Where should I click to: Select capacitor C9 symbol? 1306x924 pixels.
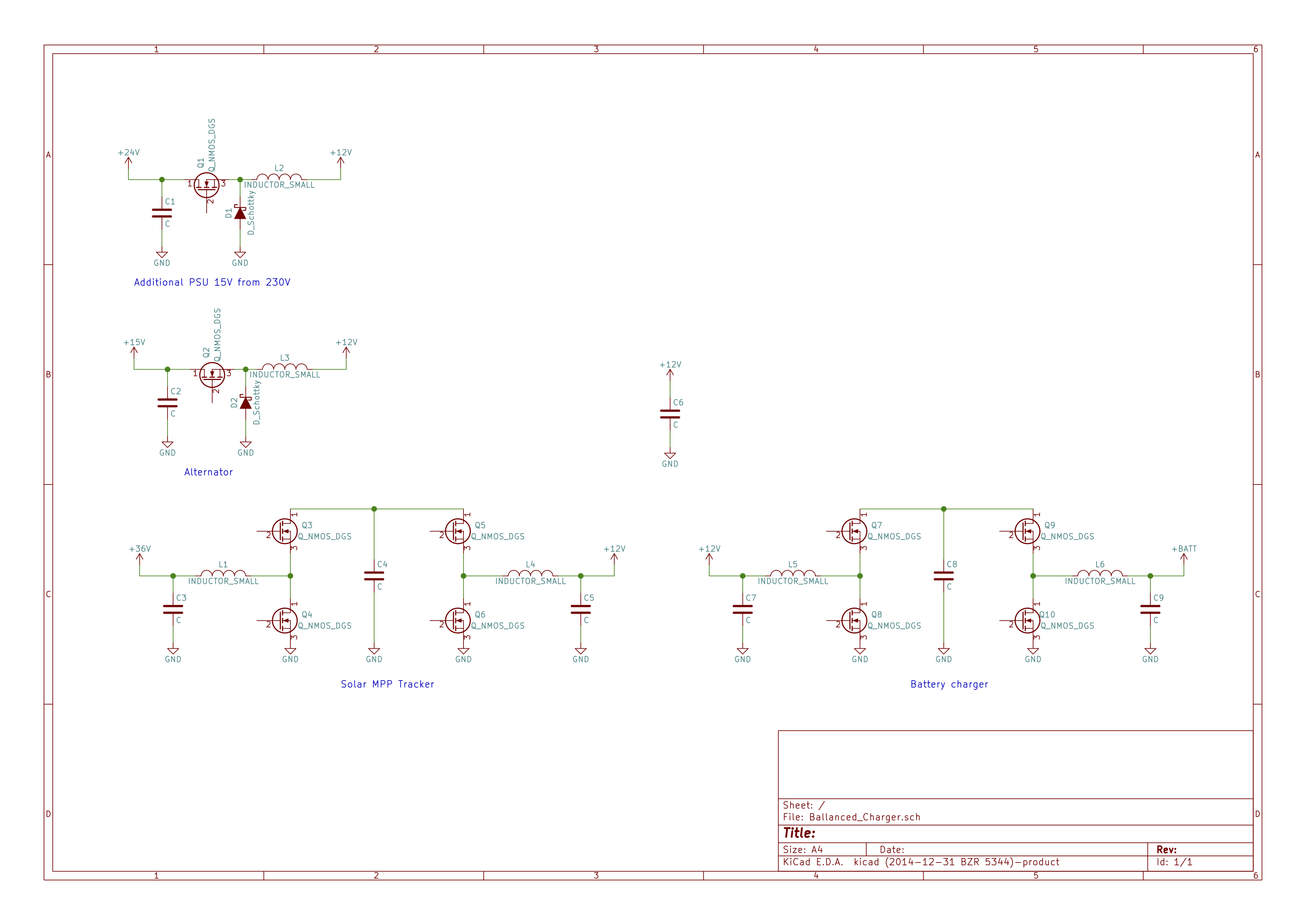1150,610
